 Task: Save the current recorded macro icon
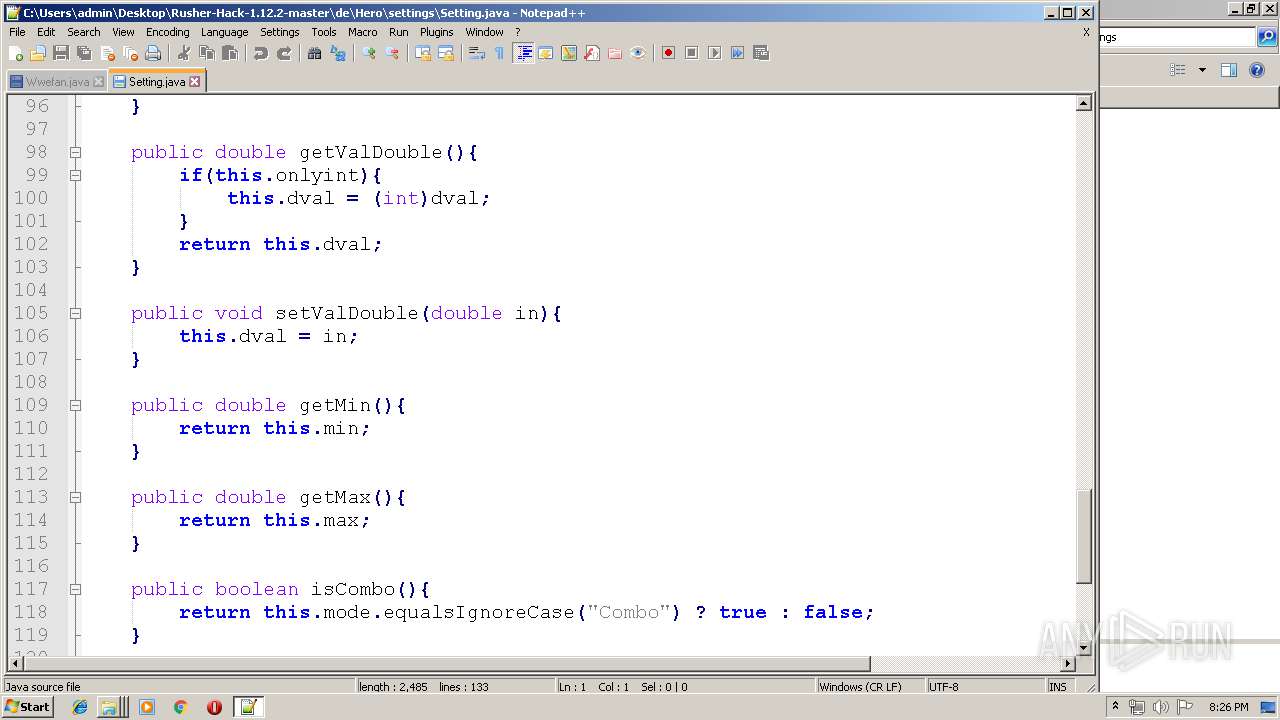tap(760, 53)
